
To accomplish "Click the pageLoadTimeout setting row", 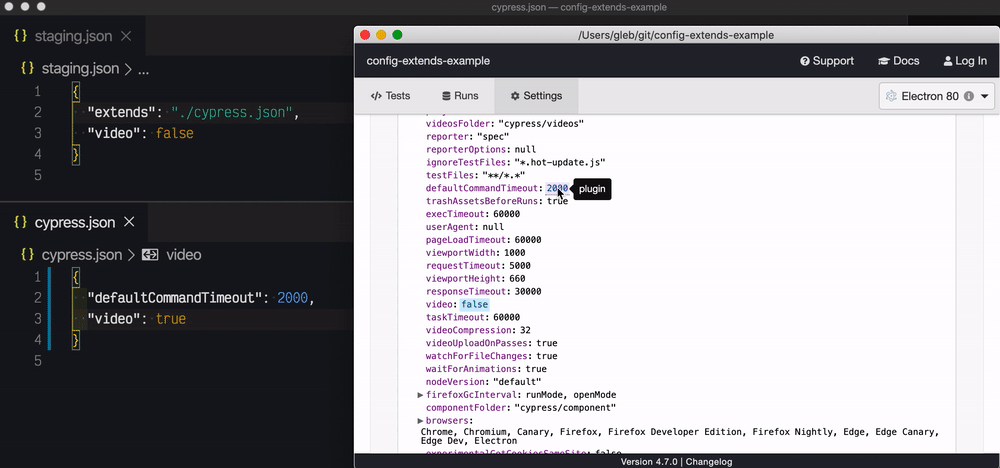I will [483, 240].
